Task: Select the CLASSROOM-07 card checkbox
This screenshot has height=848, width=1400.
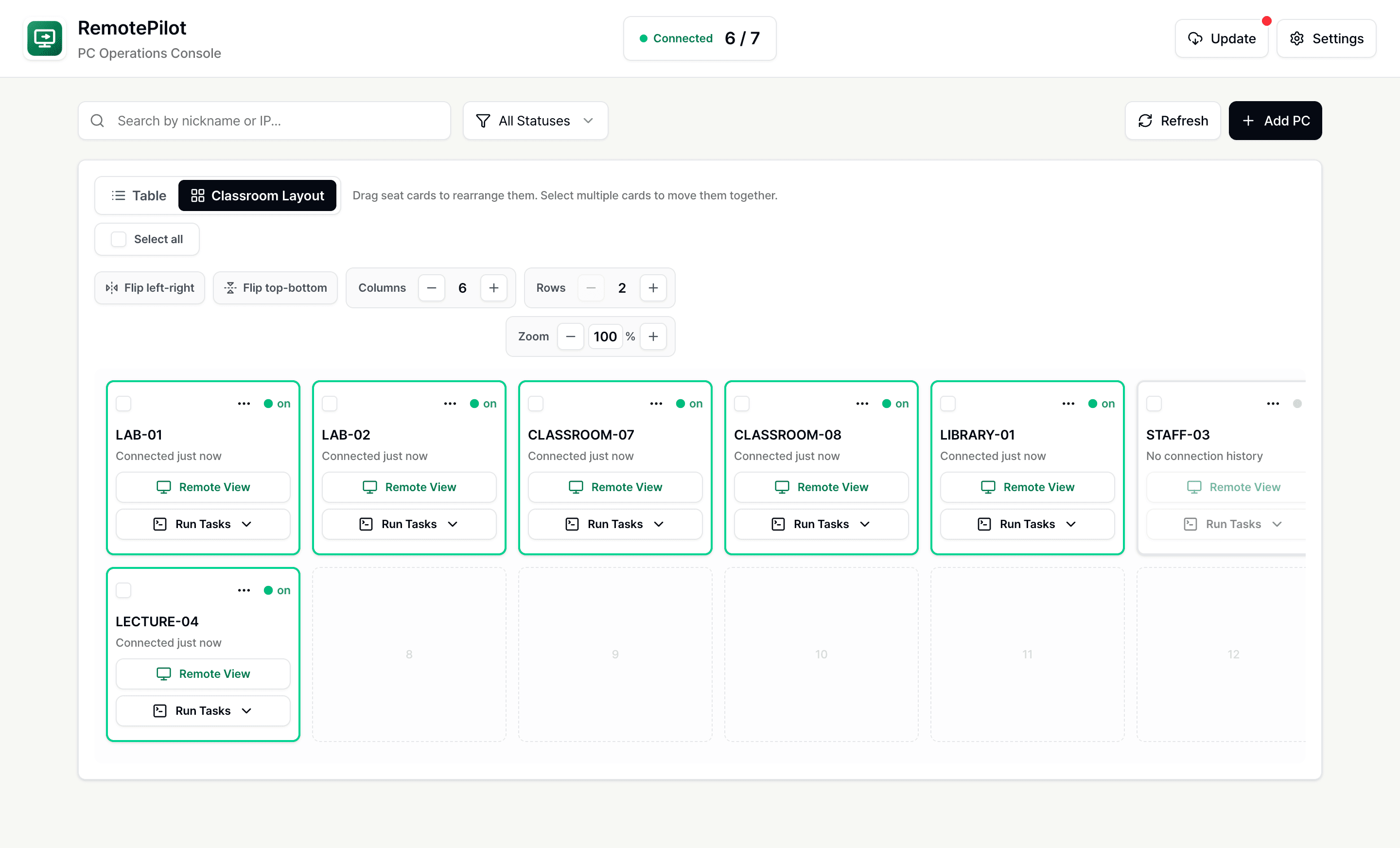Action: click(536, 404)
